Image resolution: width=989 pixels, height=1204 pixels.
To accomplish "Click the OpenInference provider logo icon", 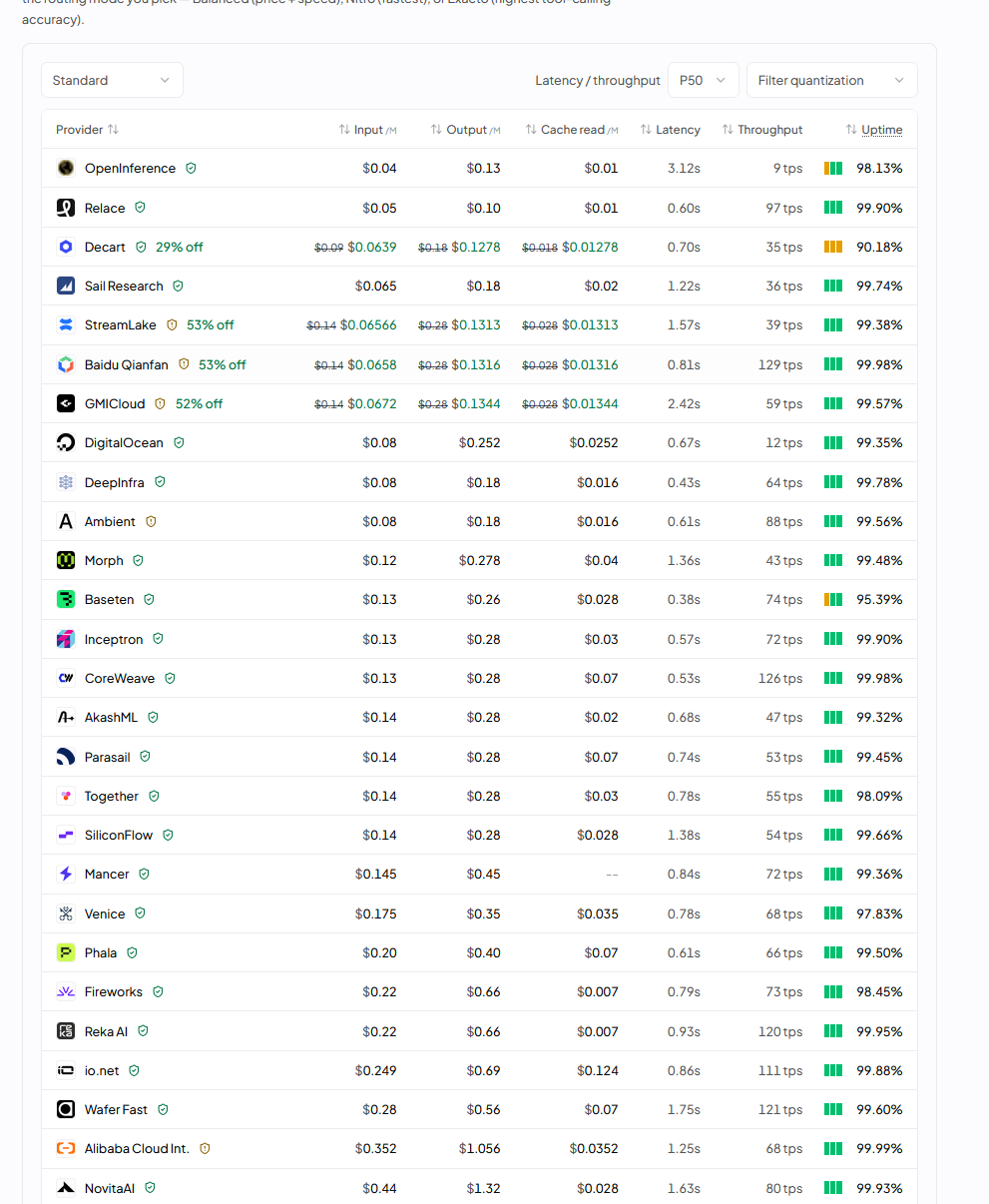I will 66,168.
